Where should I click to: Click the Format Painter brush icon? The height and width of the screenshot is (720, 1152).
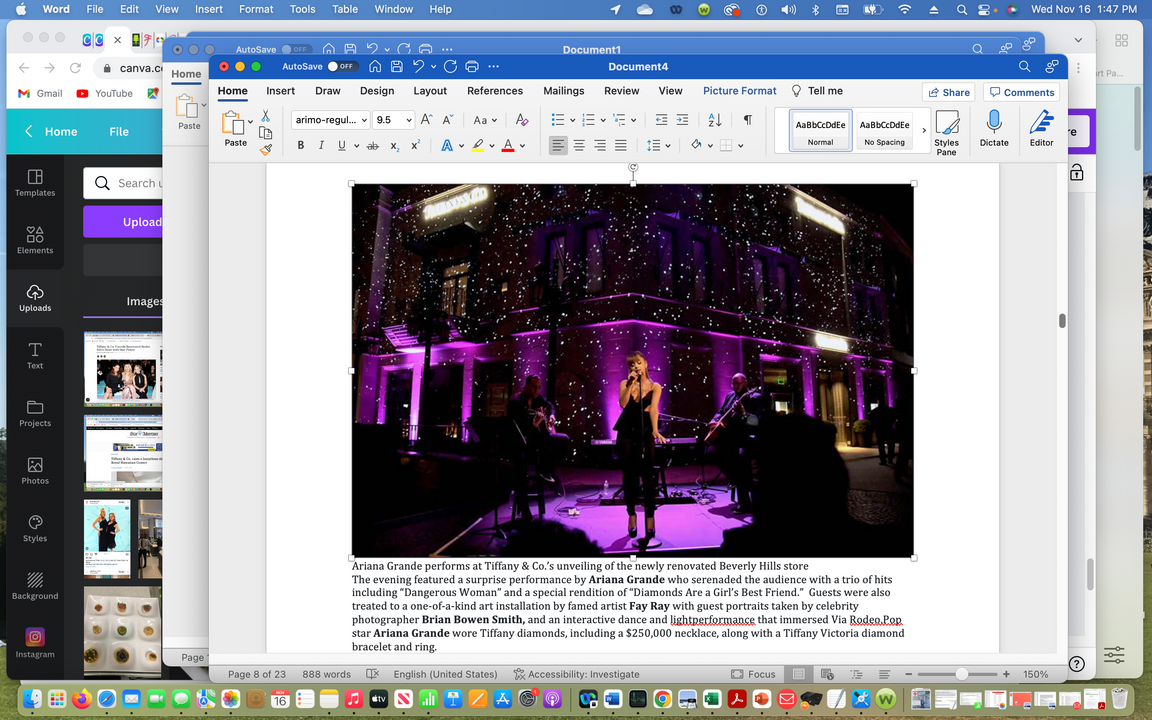pyautogui.click(x=266, y=150)
